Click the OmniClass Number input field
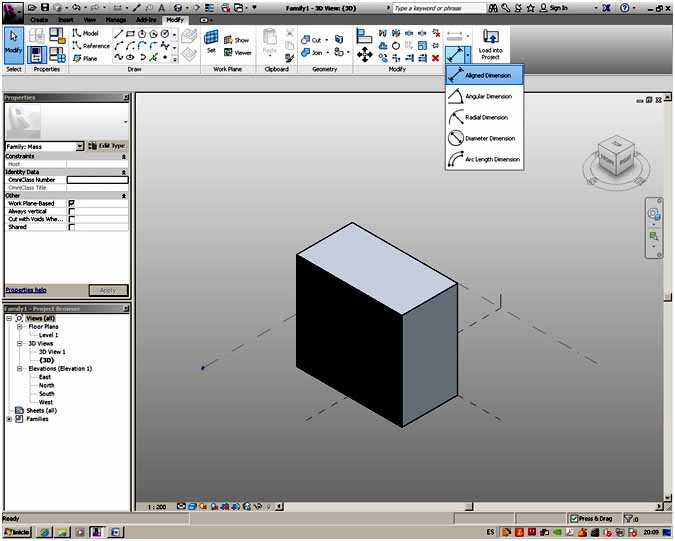The width and height of the screenshot is (675, 541). (x=98, y=179)
